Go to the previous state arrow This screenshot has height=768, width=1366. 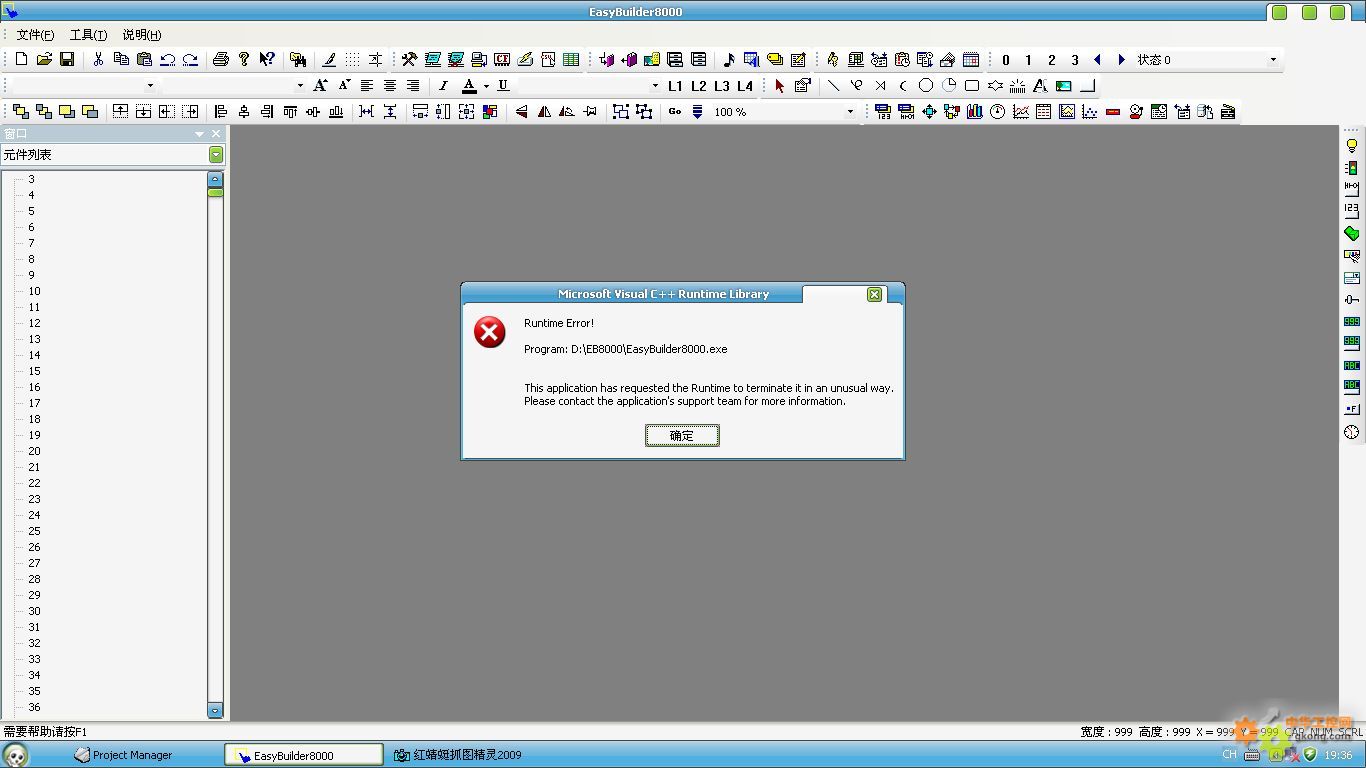1098,60
